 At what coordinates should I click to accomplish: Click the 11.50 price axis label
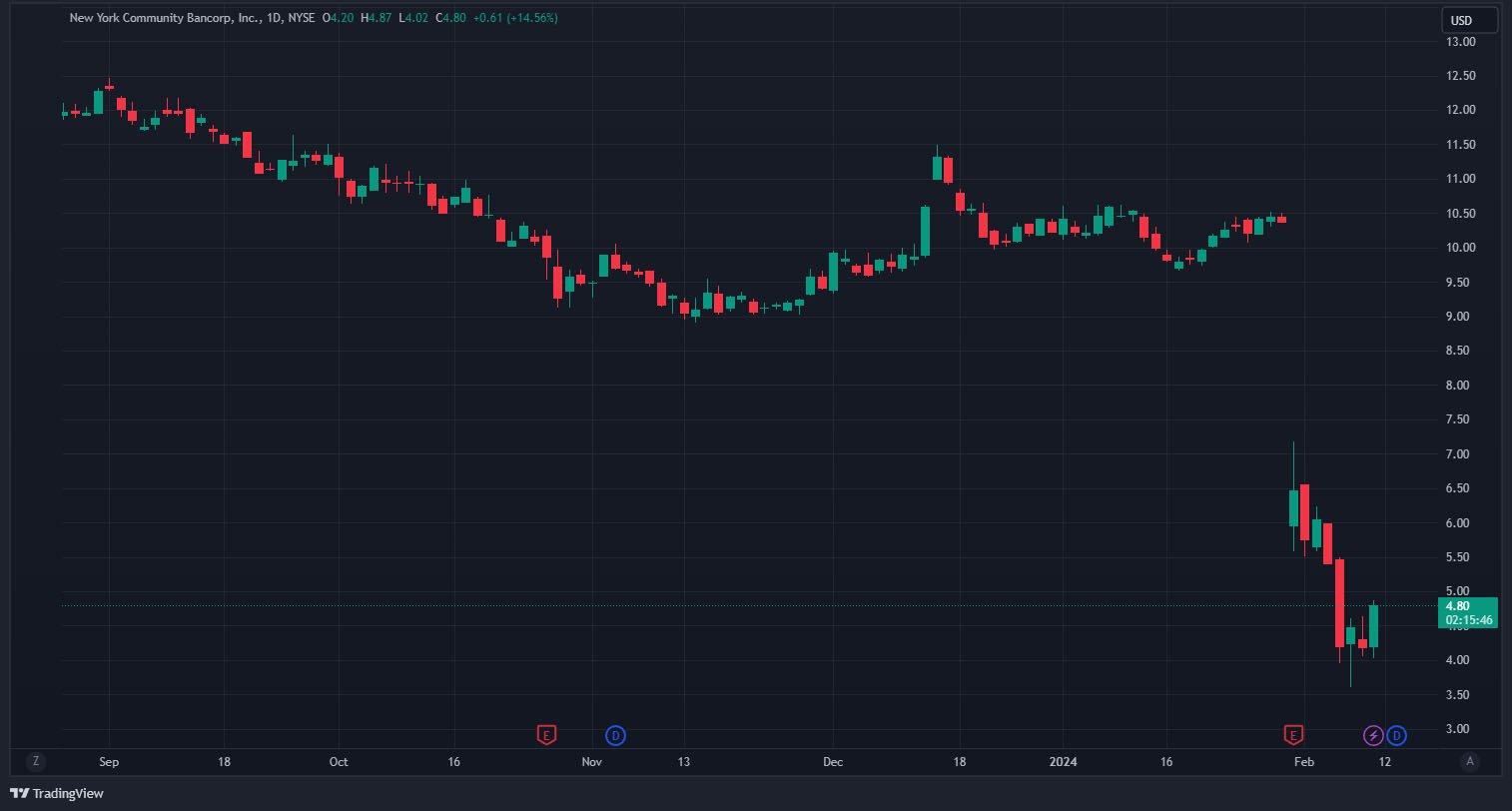(1462, 145)
